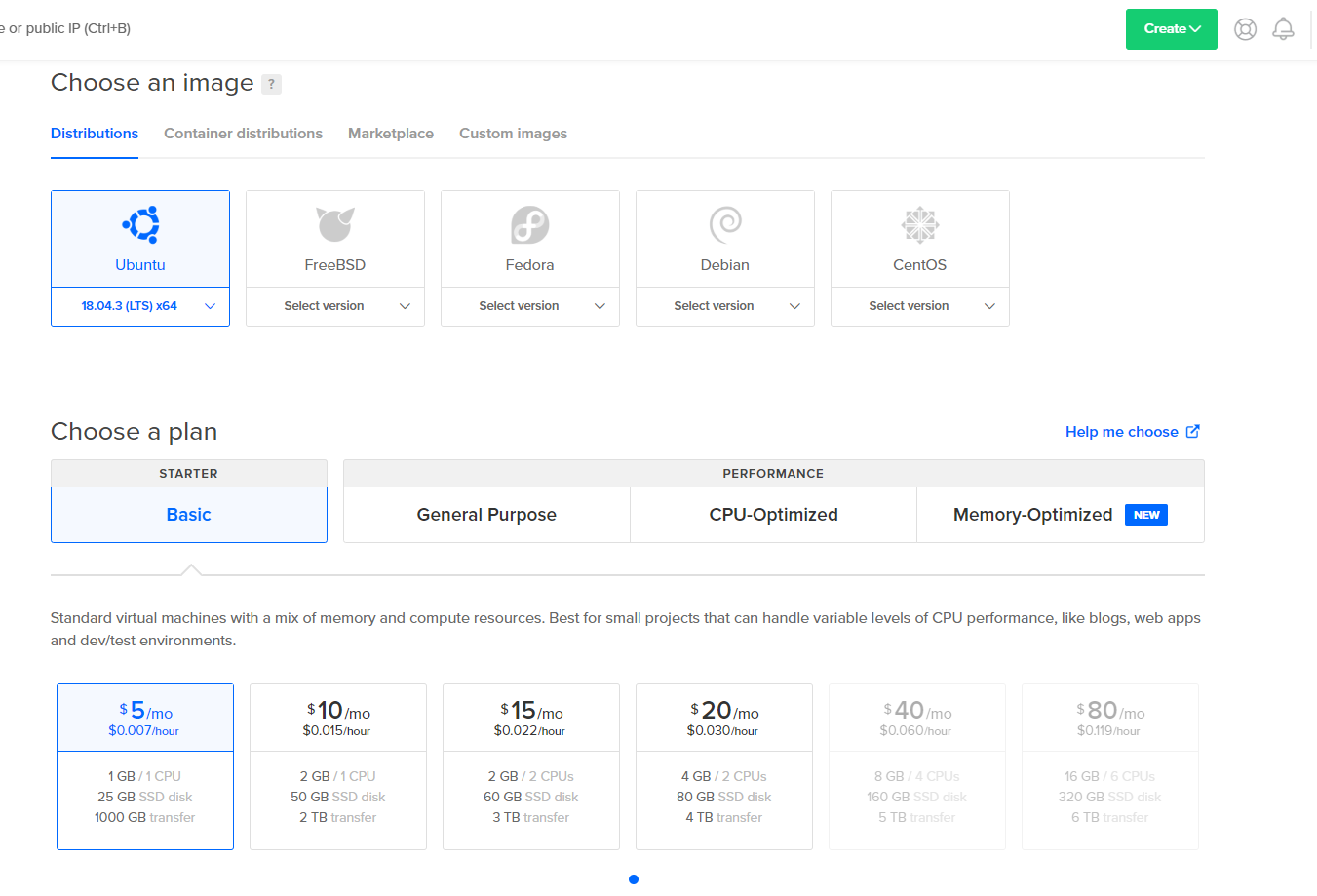Choose the $15/mo plan card
The height and width of the screenshot is (896, 1317).
pyautogui.click(x=531, y=766)
